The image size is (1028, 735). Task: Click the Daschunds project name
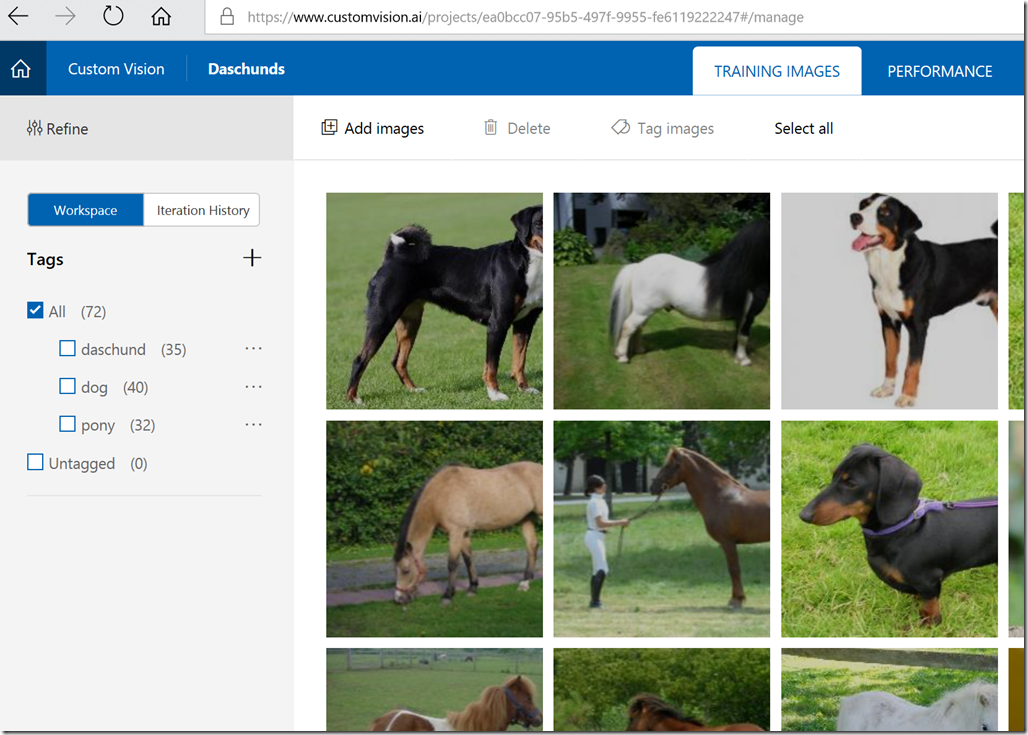point(247,69)
